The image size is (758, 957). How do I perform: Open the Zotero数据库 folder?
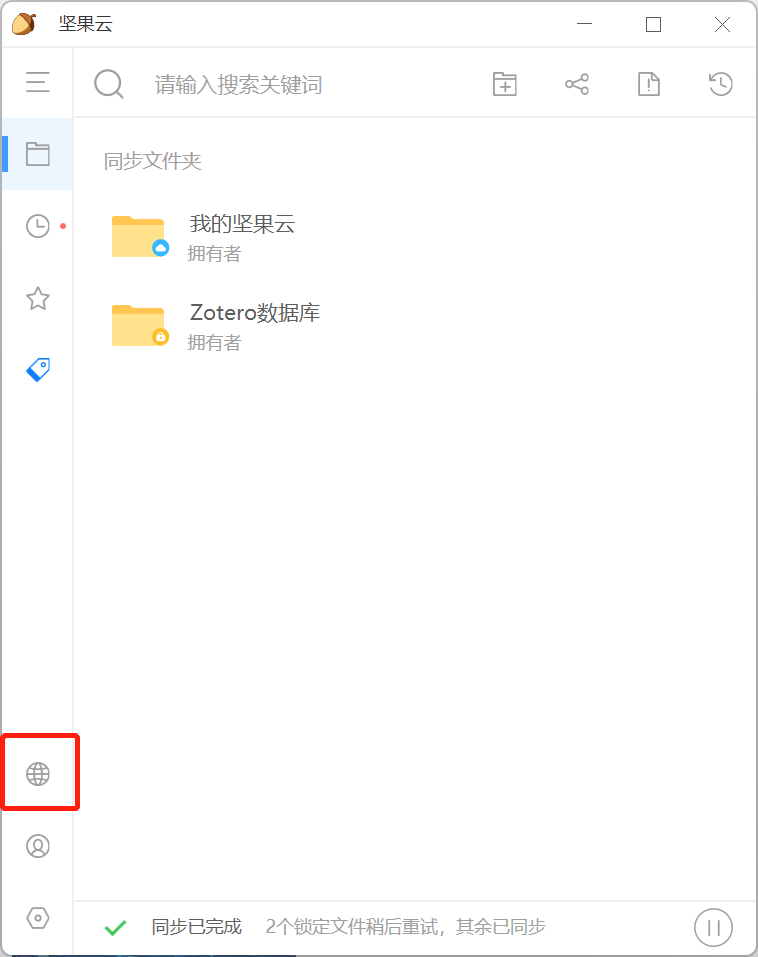[x=254, y=326]
